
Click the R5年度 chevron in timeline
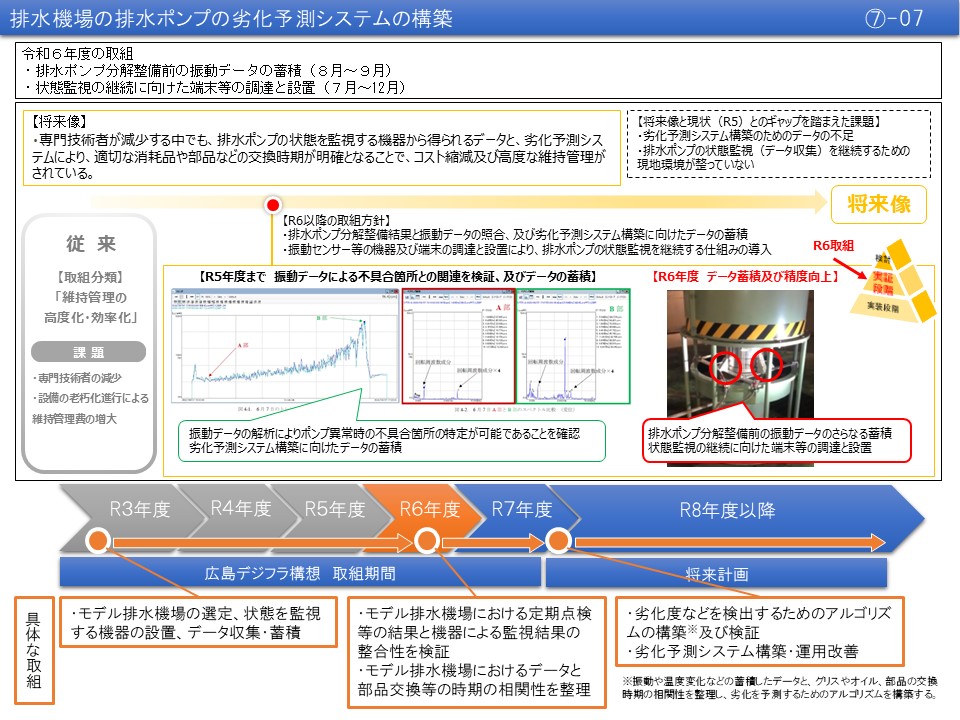click(x=332, y=509)
